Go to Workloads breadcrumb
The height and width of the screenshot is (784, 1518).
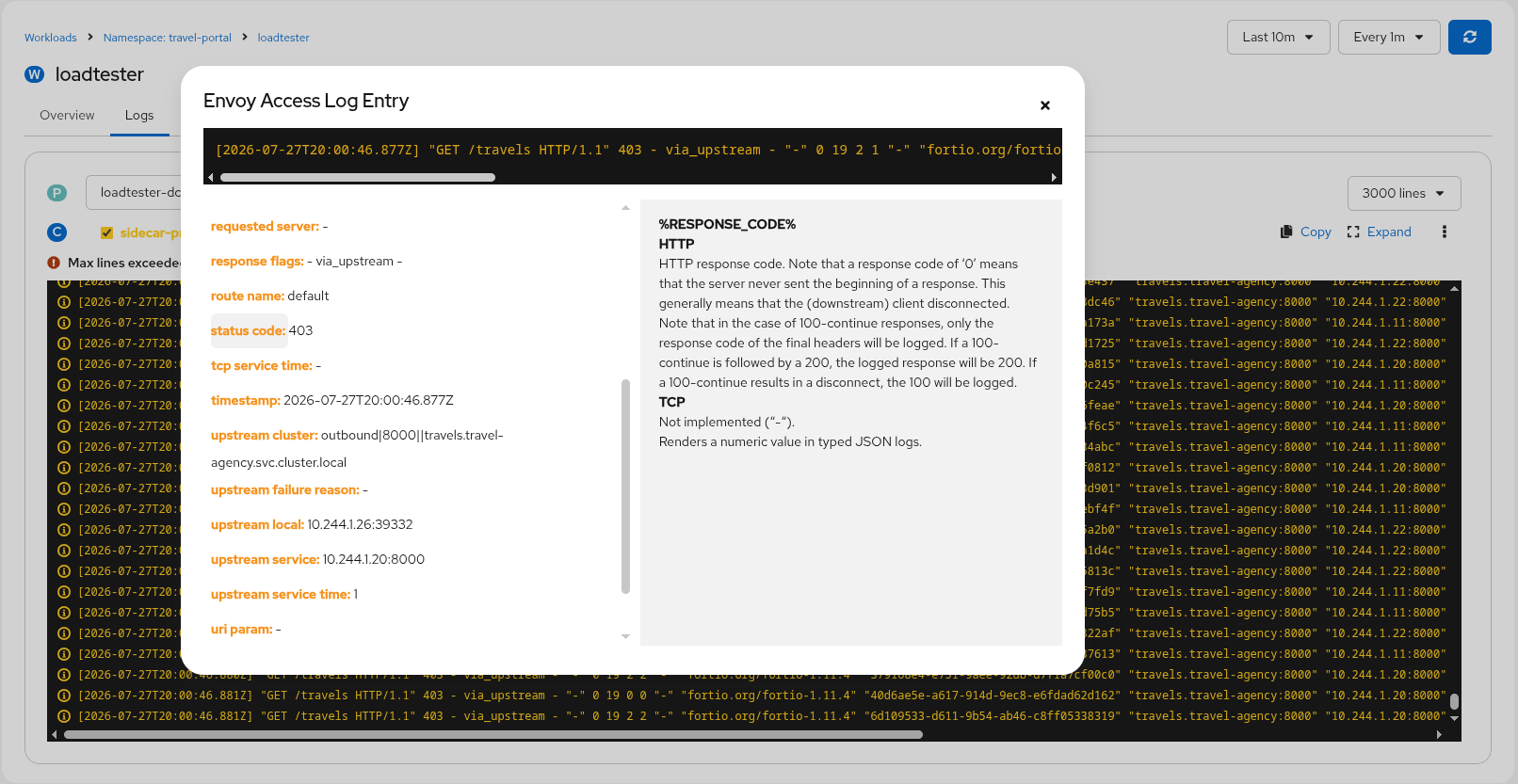[51, 38]
